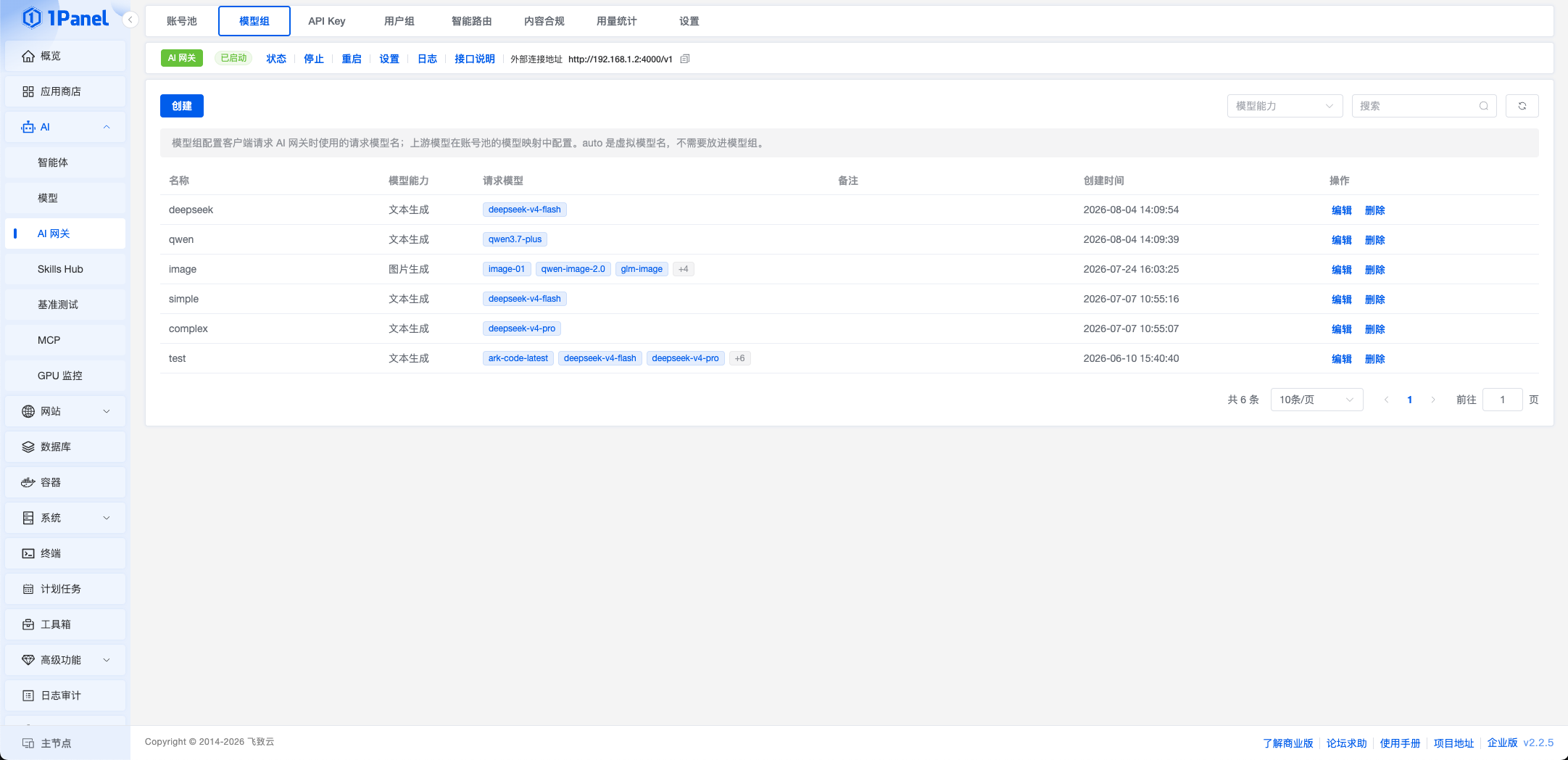Click the ark-code-latest model tag
The width and height of the screenshot is (1568, 760).
click(518, 358)
